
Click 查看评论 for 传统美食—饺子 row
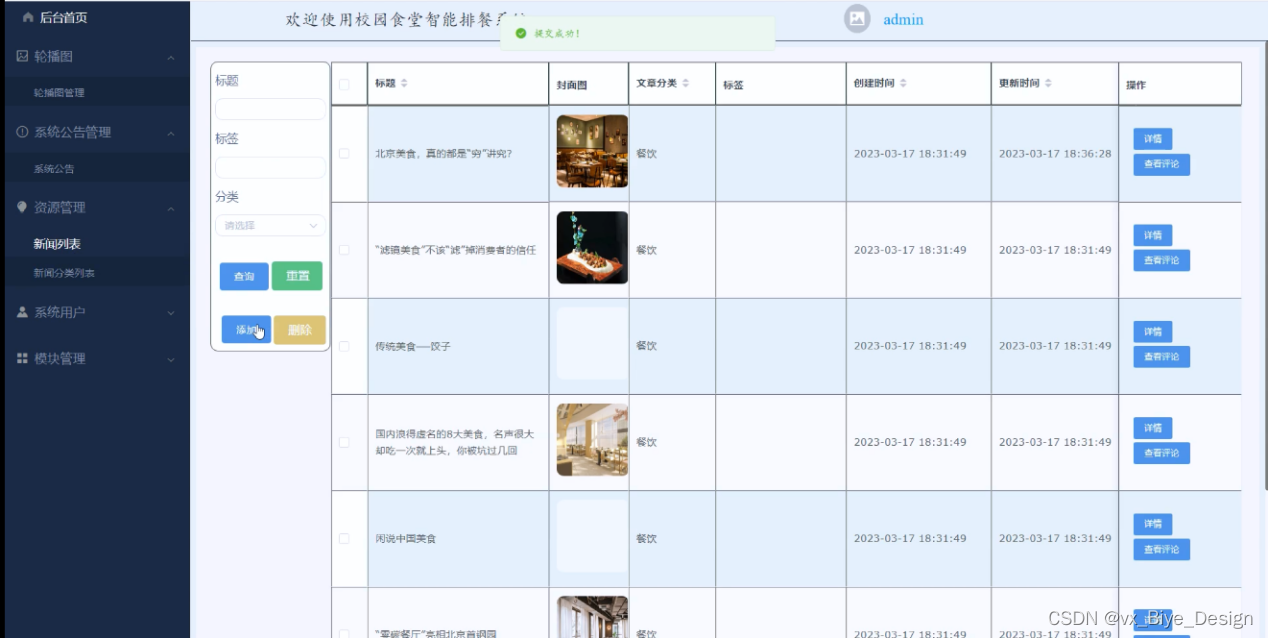pos(1161,356)
